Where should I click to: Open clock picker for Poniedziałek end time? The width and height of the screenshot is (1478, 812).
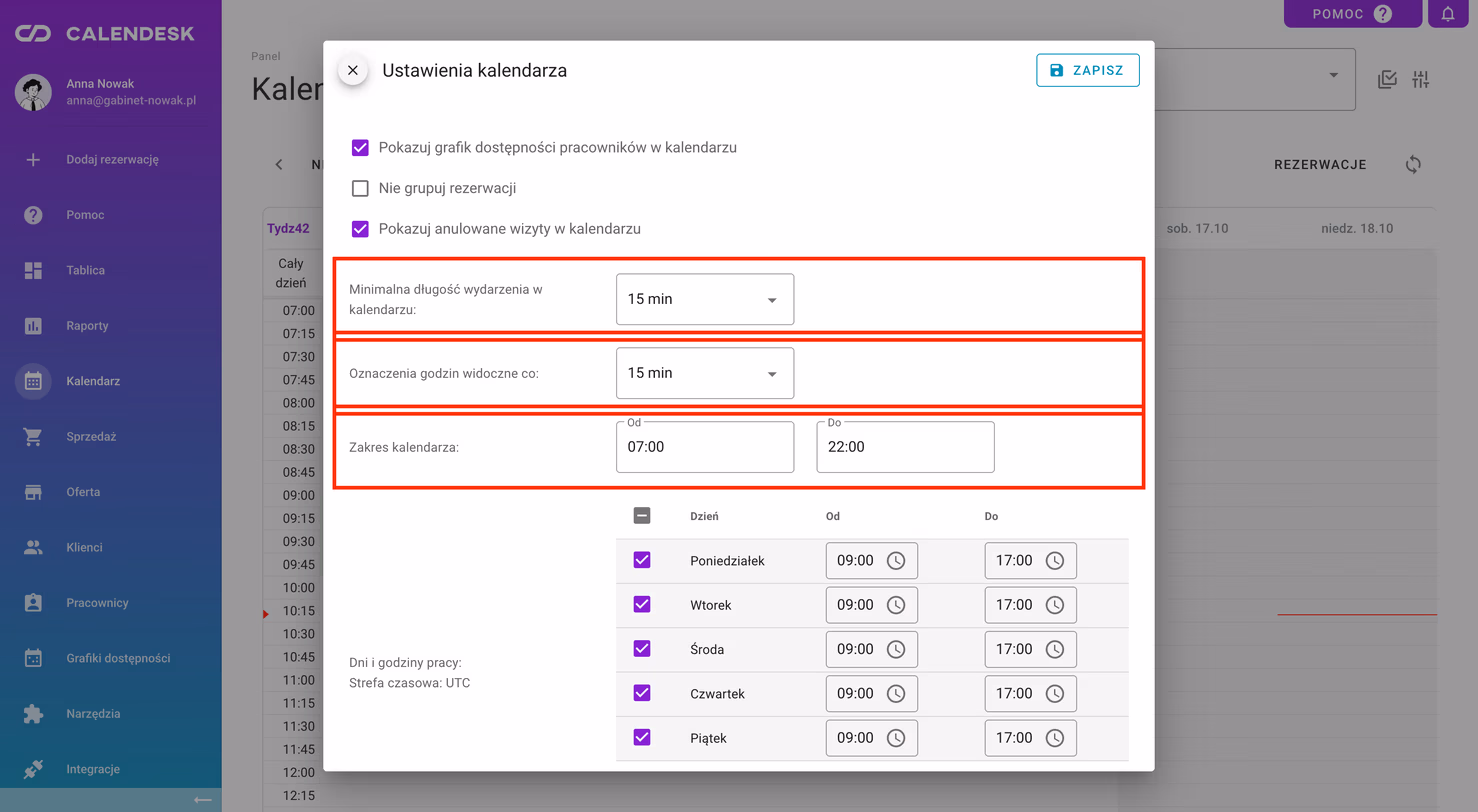[x=1055, y=561]
